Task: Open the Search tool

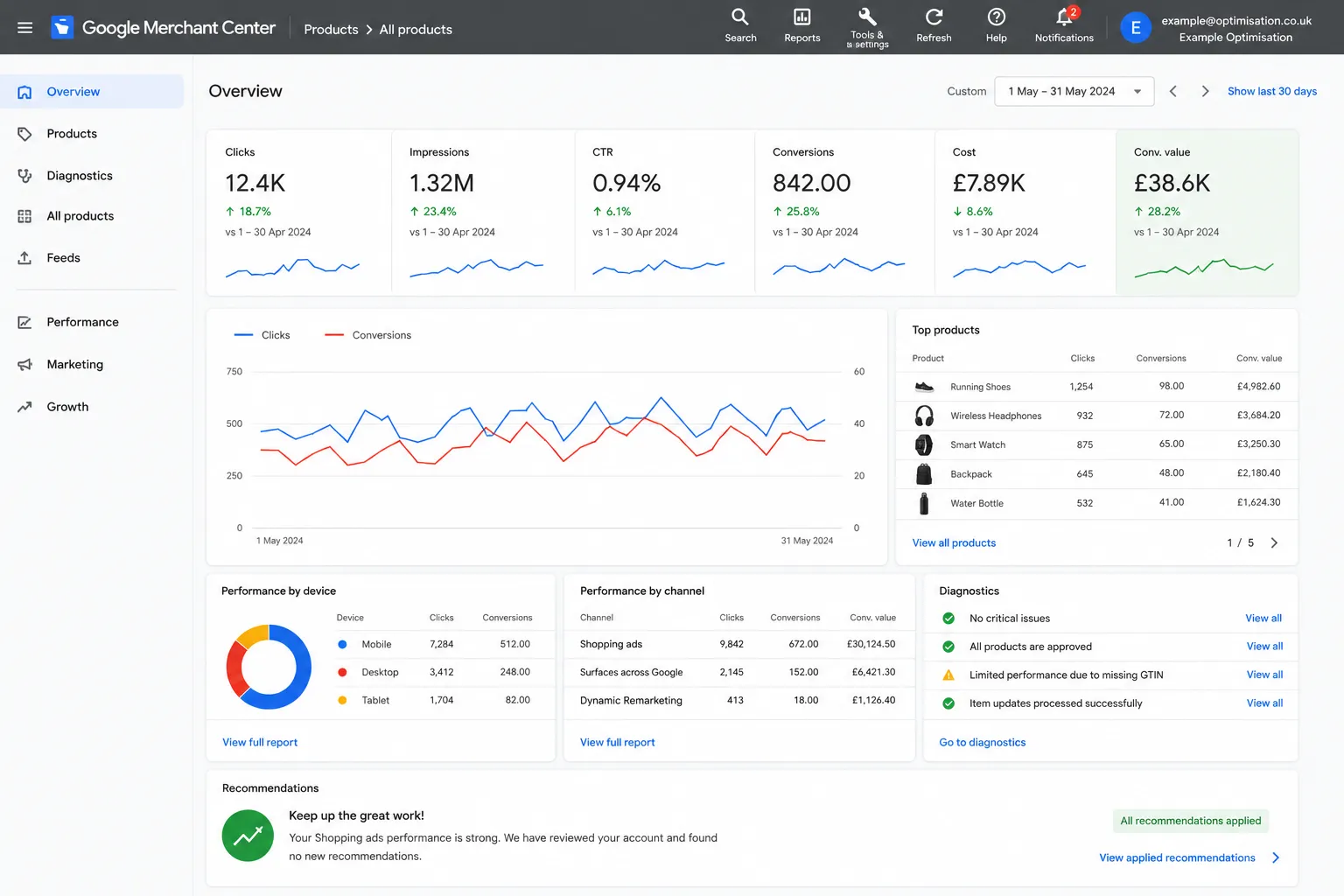Action: click(x=740, y=26)
